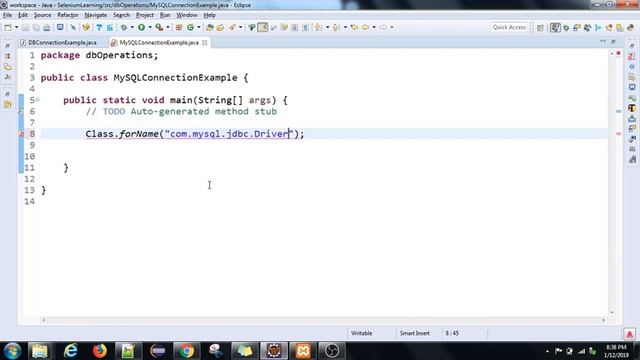640x360 pixels.
Task: Expand the Run configurations dropdown arrow
Action: [x=150, y=27]
